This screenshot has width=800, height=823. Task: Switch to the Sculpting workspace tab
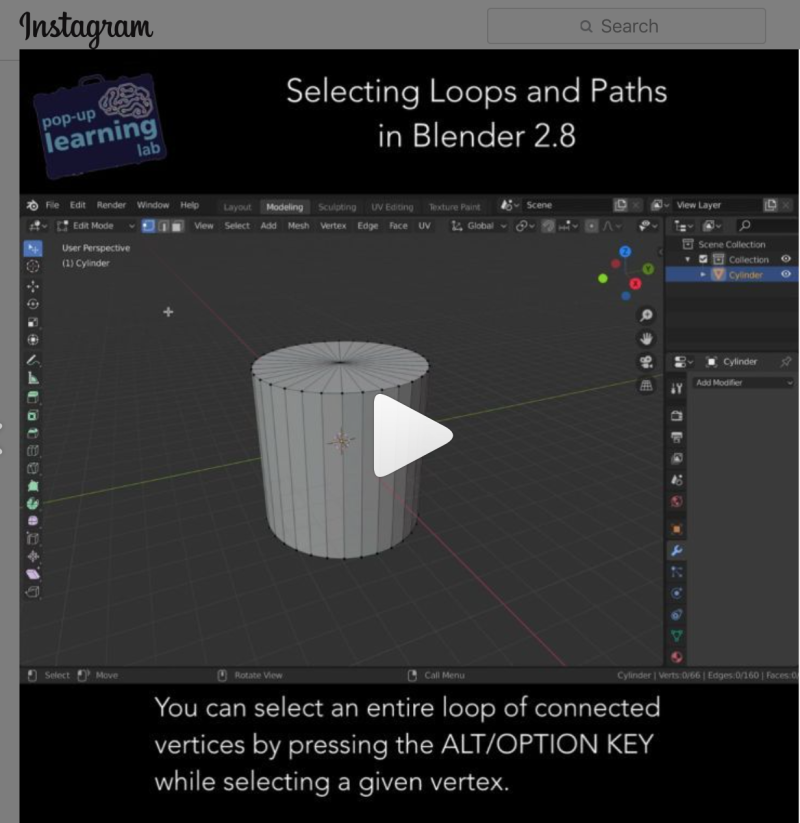337,207
